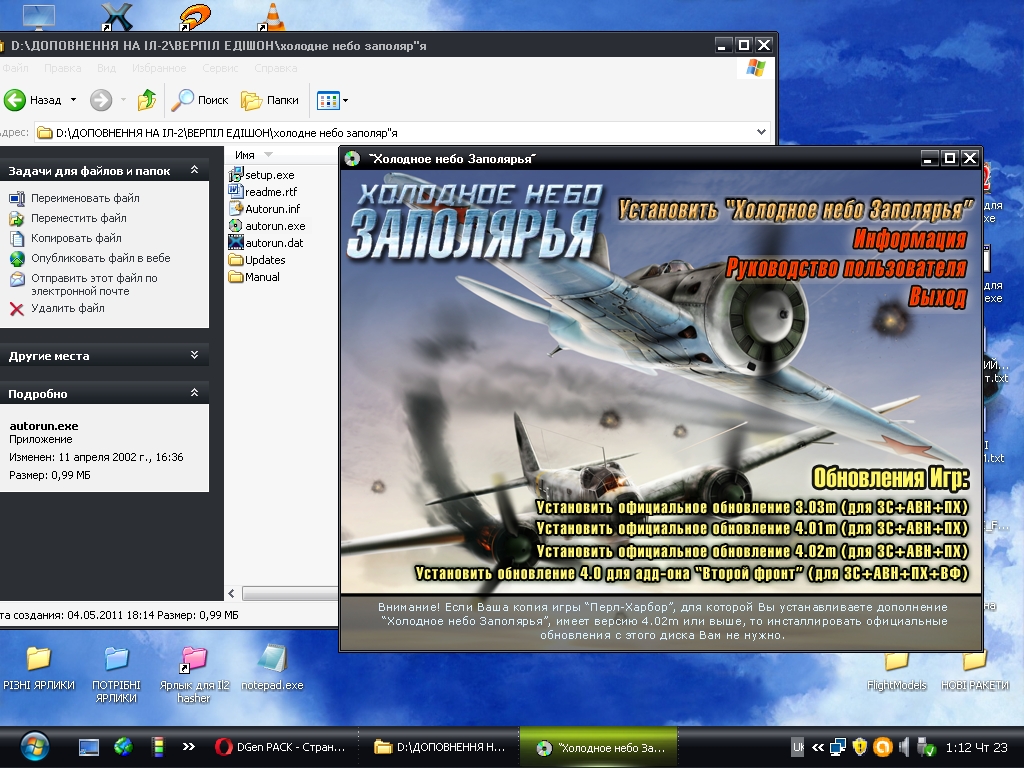
Task: Click the horizontal scrollbar left arrow in file list
Action: [x=231, y=593]
